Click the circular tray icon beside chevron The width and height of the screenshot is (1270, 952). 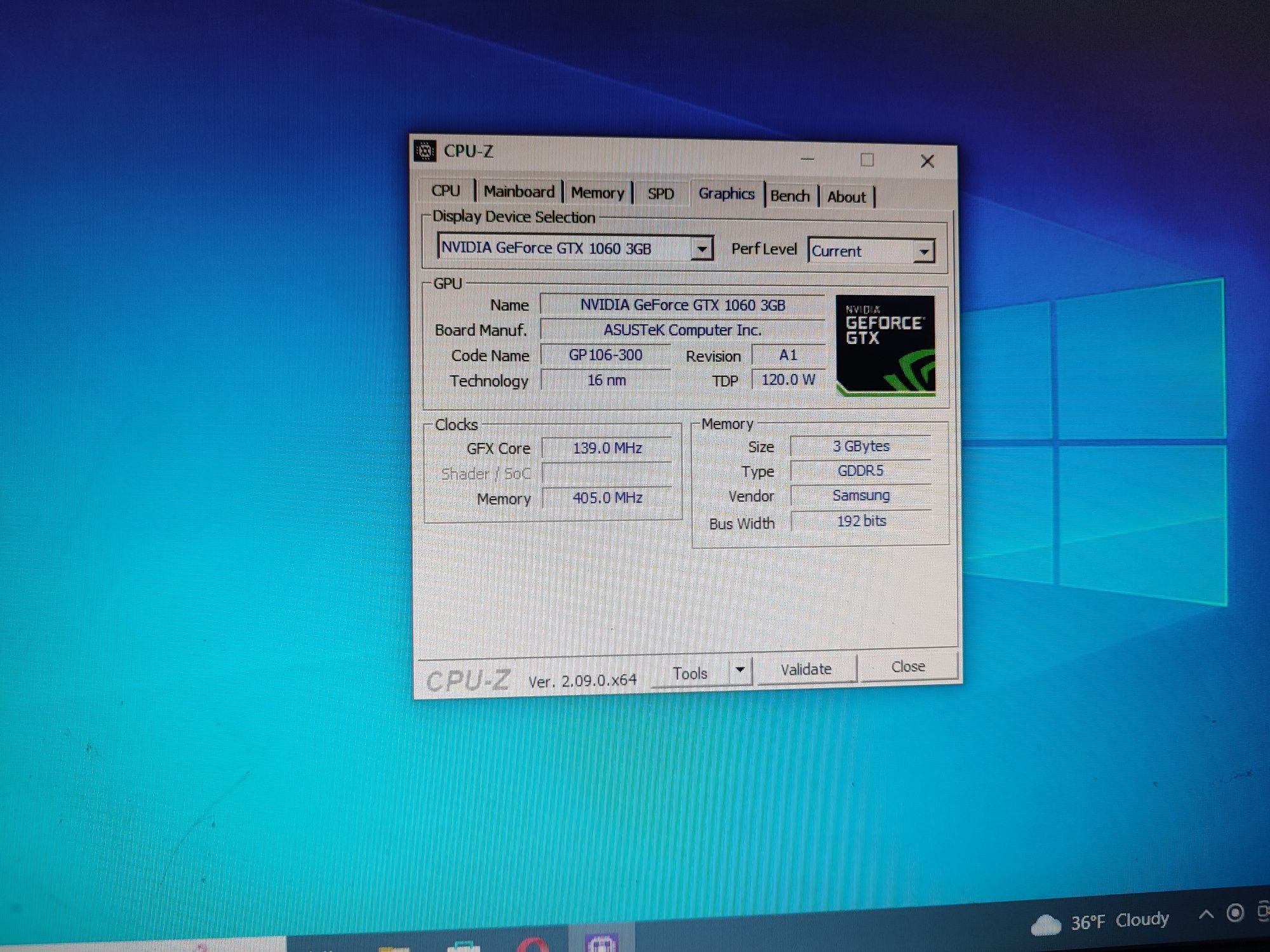coord(1235,913)
